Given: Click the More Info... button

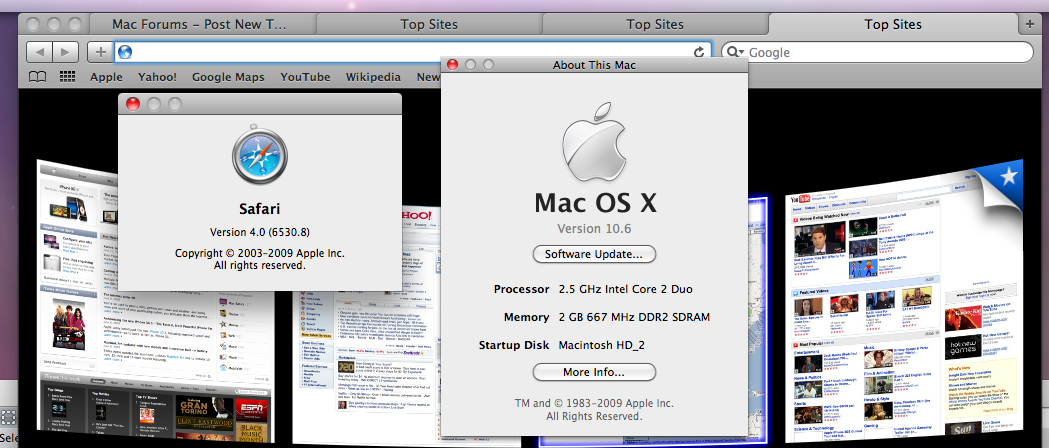Looking at the screenshot, I should [594, 372].
